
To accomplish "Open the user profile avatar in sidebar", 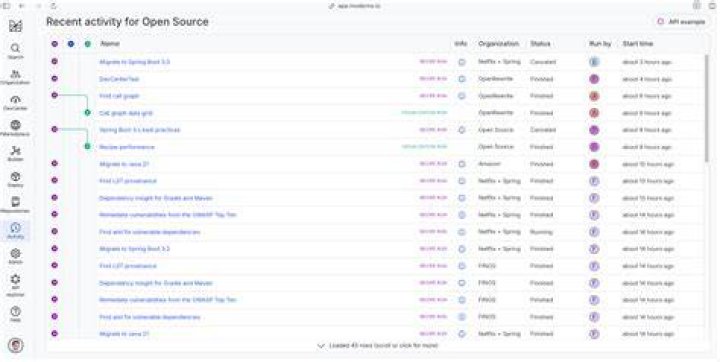I will [x=16, y=345].
